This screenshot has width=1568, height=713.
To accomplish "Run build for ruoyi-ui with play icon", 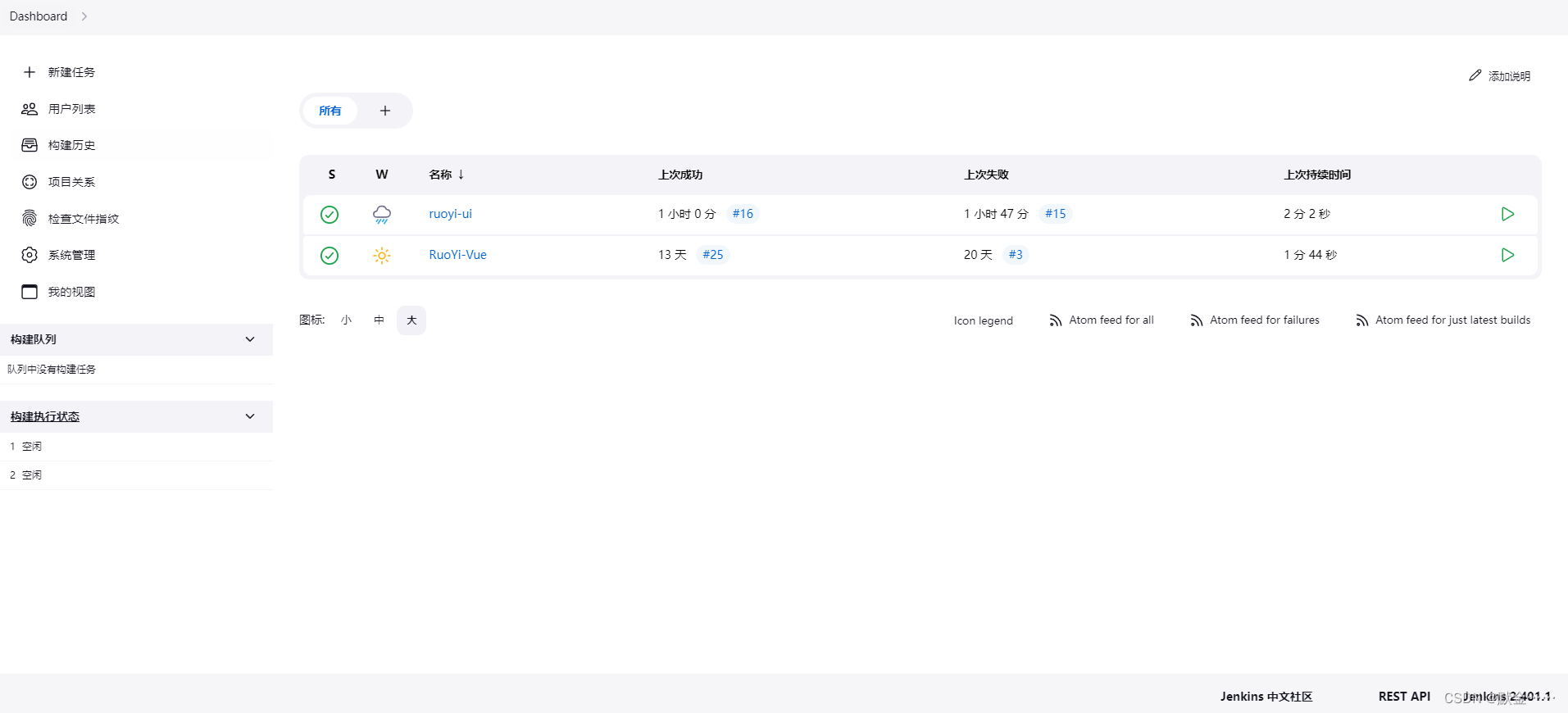I will [1507, 214].
